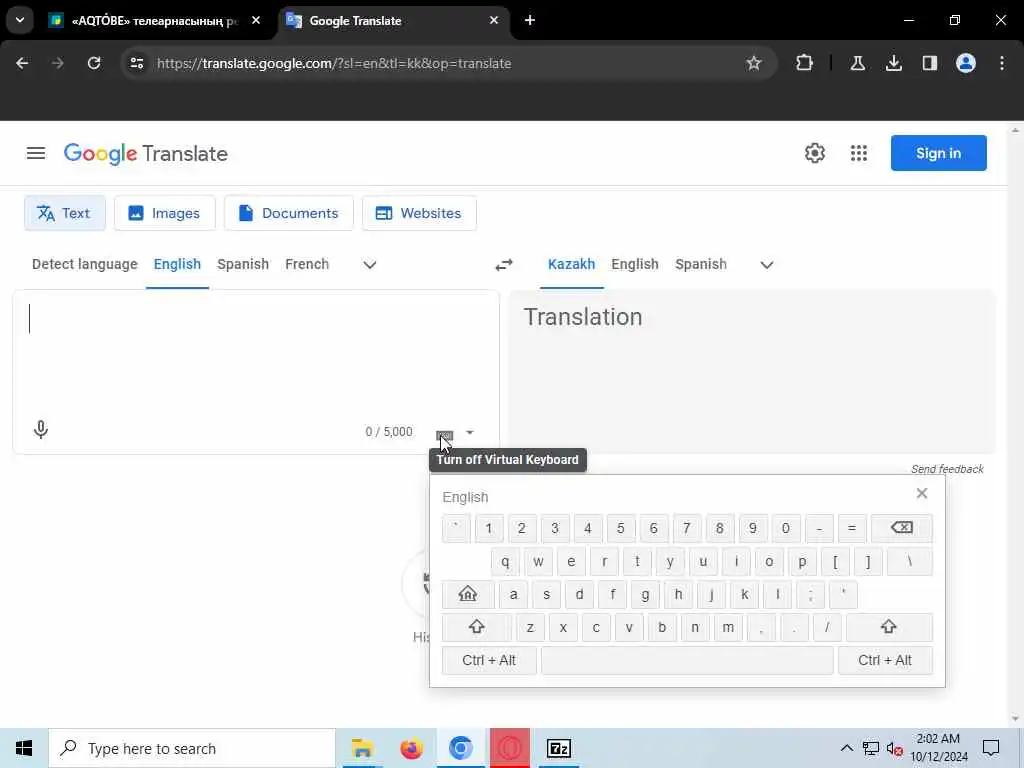This screenshot has width=1024, height=768.
Task: Click the taskbar search box
Action: click(192, 748)
